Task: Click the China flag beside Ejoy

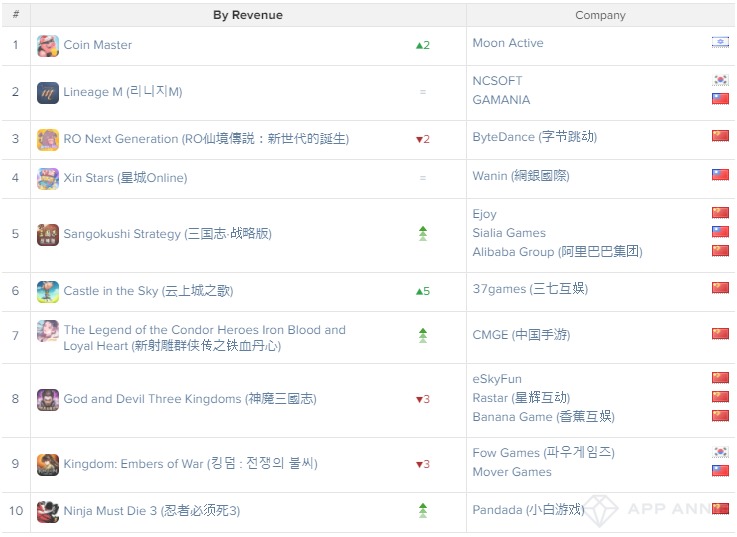Action: (720, 213)
